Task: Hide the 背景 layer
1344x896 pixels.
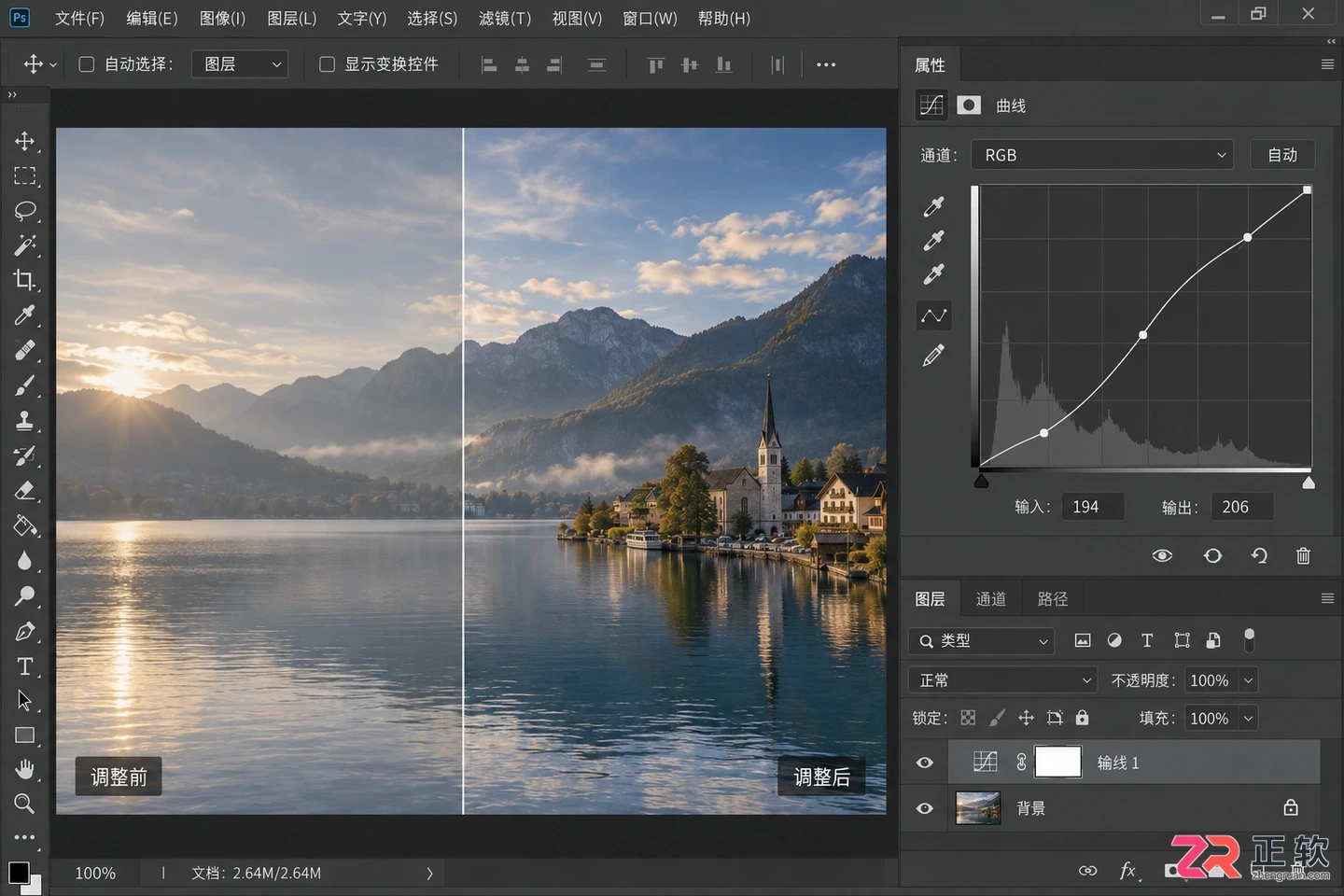Action: (925, 808)
